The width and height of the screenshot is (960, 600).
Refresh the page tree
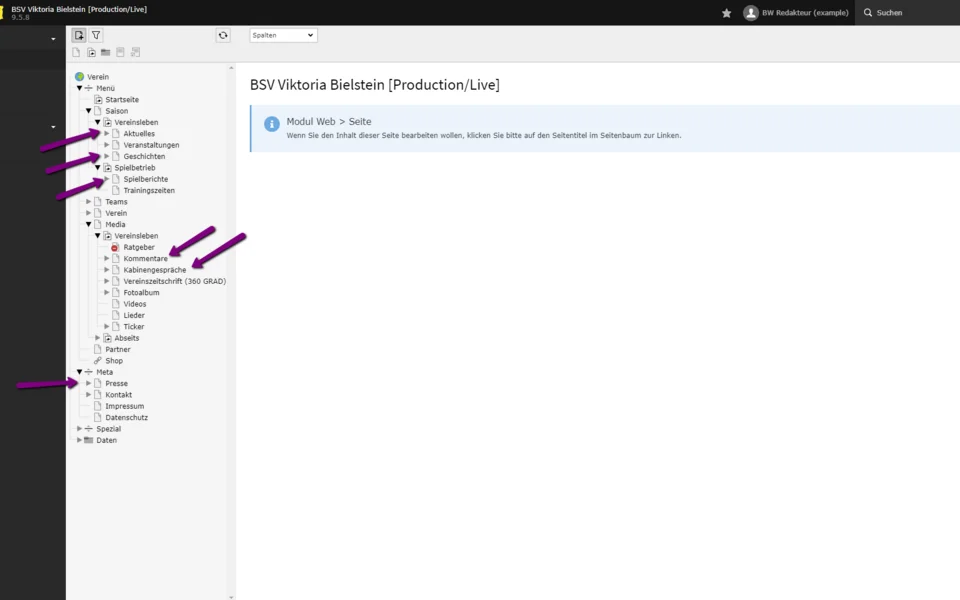click(x=223, y=35)
